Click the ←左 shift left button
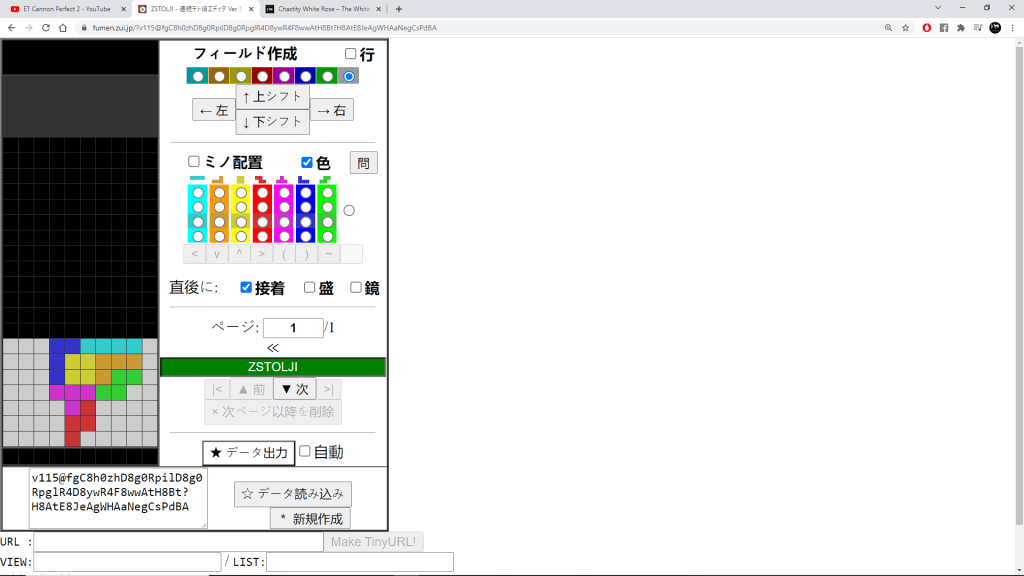Image resolution: width=1024 pixels, height=576 pixels. [x=213, y=110]
